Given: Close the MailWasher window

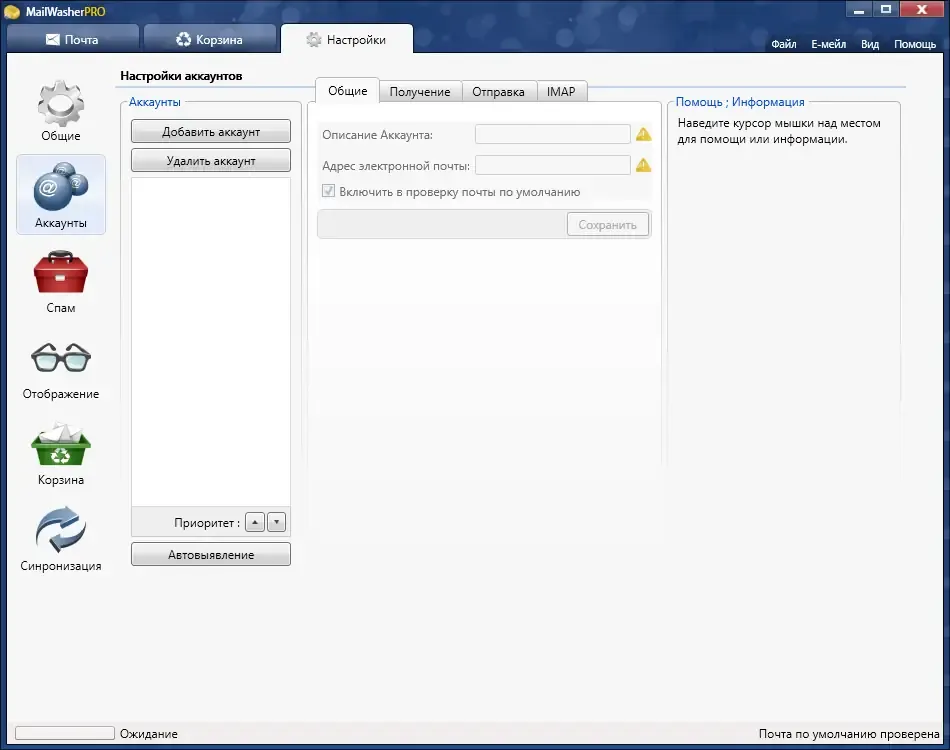Looking at the screenshot, I should (x=922, y=9).
